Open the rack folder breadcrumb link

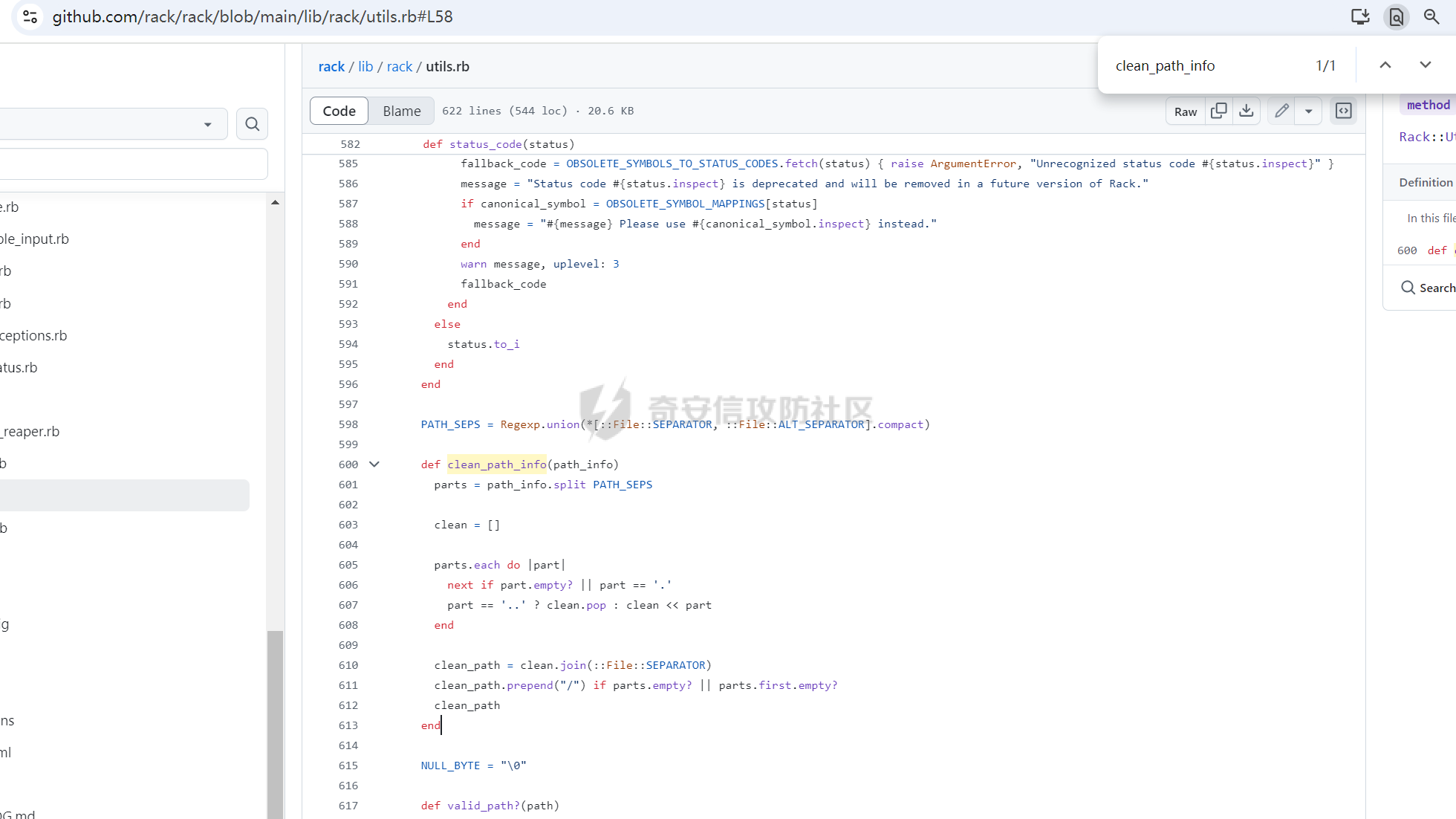[400, 66]
